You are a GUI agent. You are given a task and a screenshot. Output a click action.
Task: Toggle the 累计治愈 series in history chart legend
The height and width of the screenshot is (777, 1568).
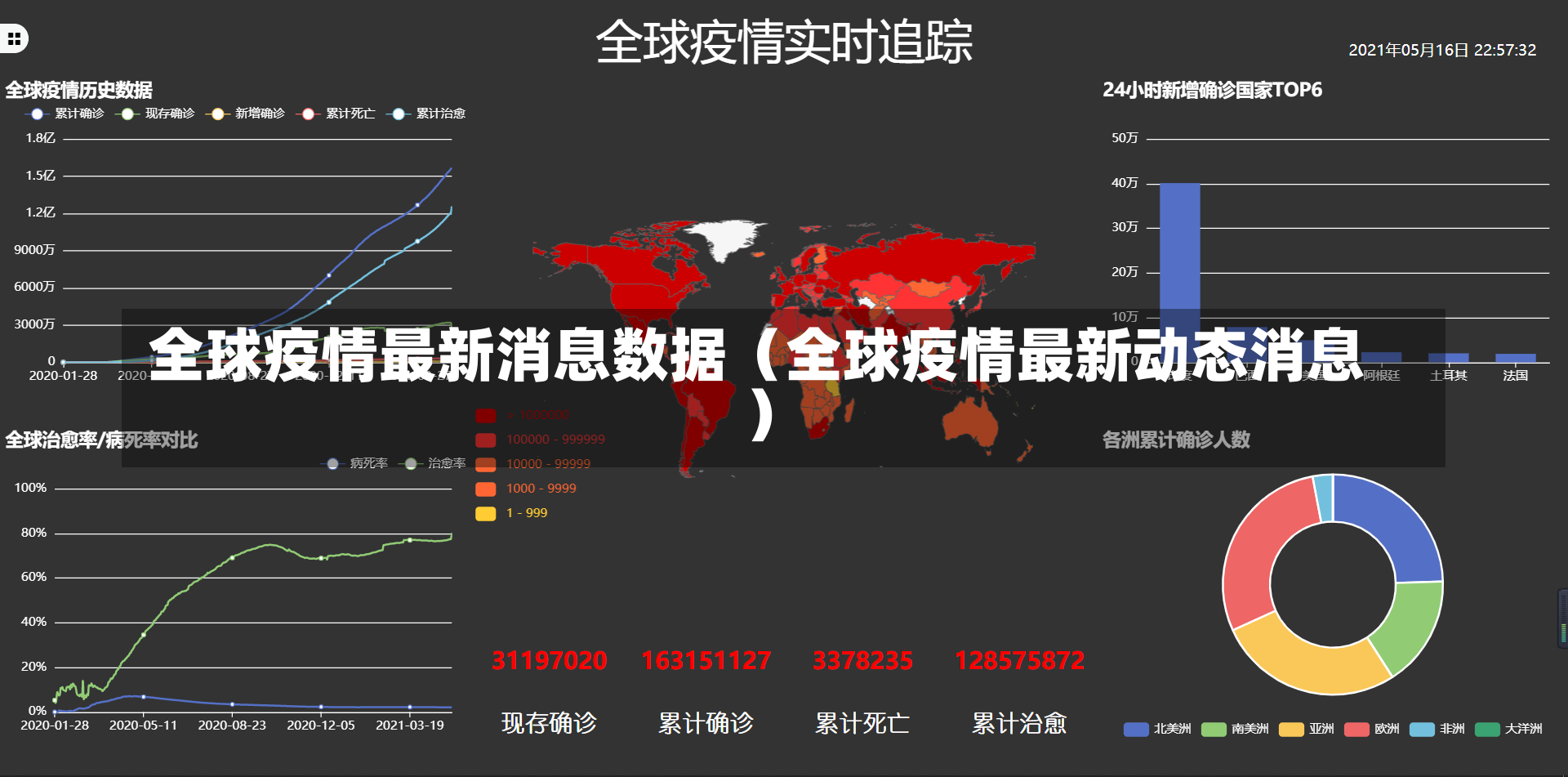427,114
